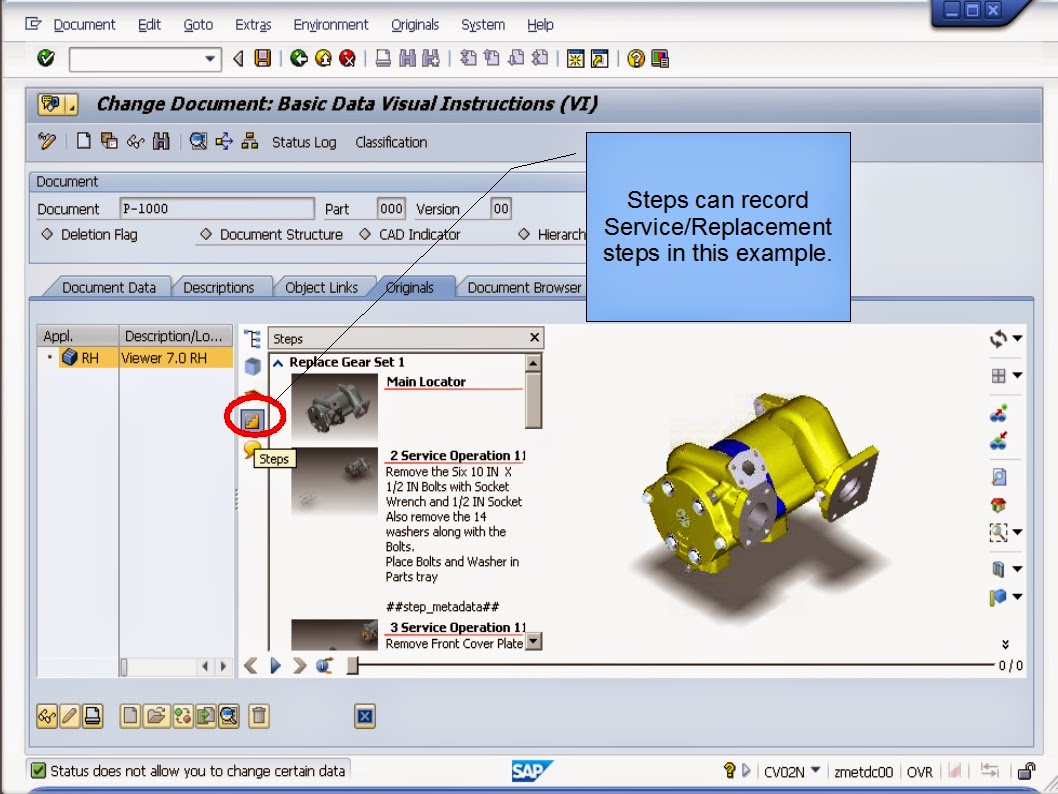The image size is (1058, 794).
Task: Click the Display/Change pencil icon
Action: click(x=45, y=142)
